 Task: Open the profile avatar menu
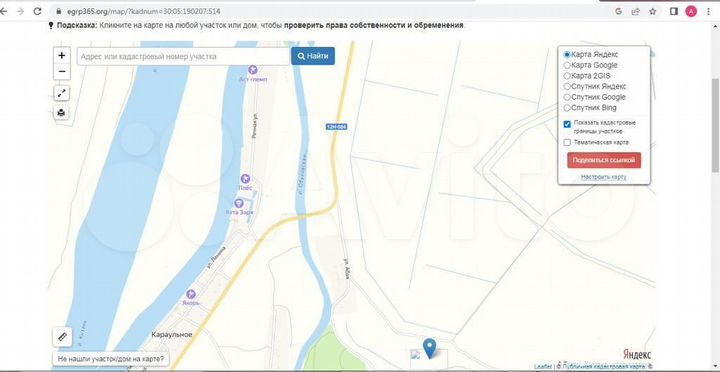tap(691, 11)
